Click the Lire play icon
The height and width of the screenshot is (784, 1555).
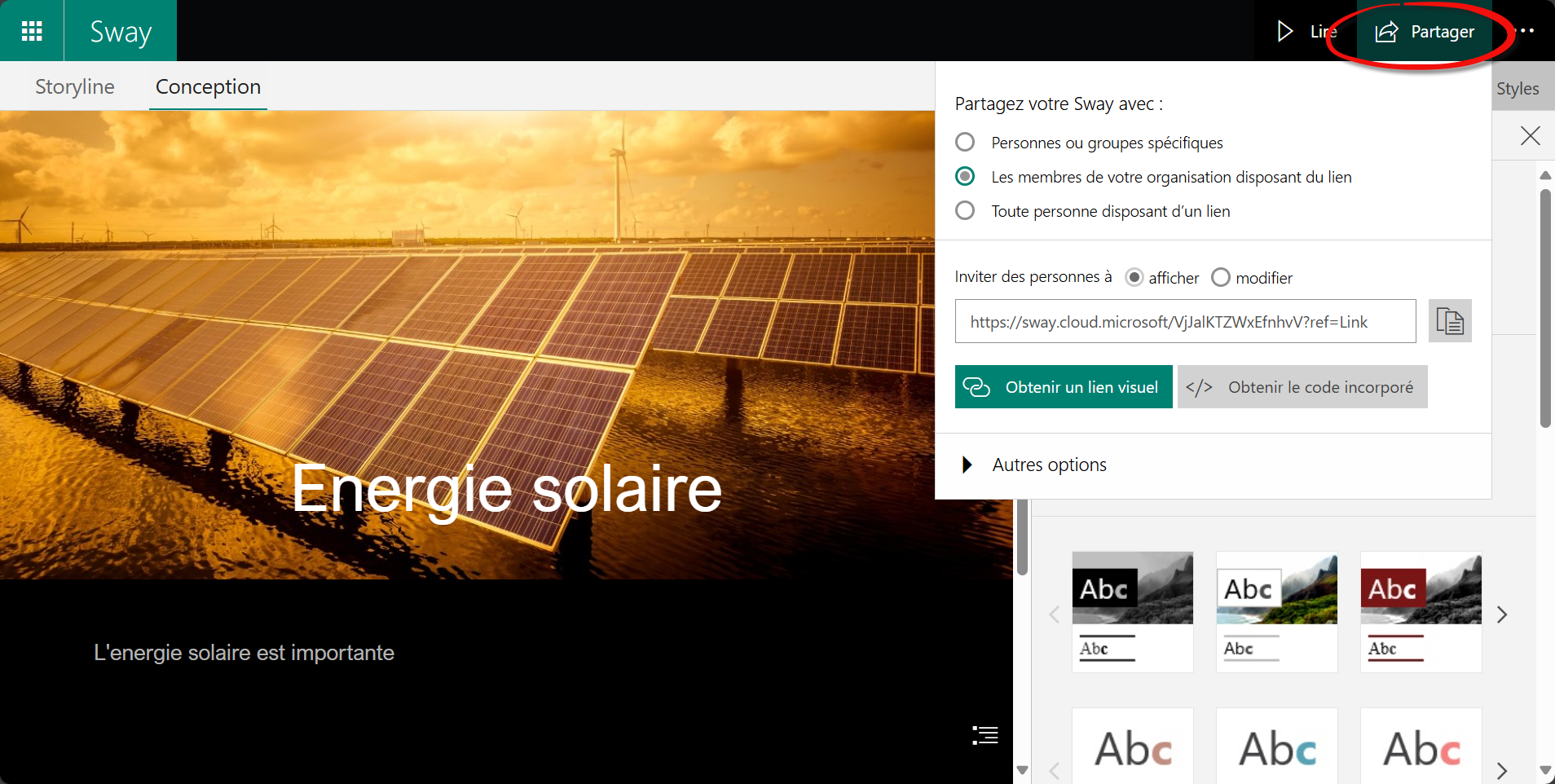[x=1285, y=31]
